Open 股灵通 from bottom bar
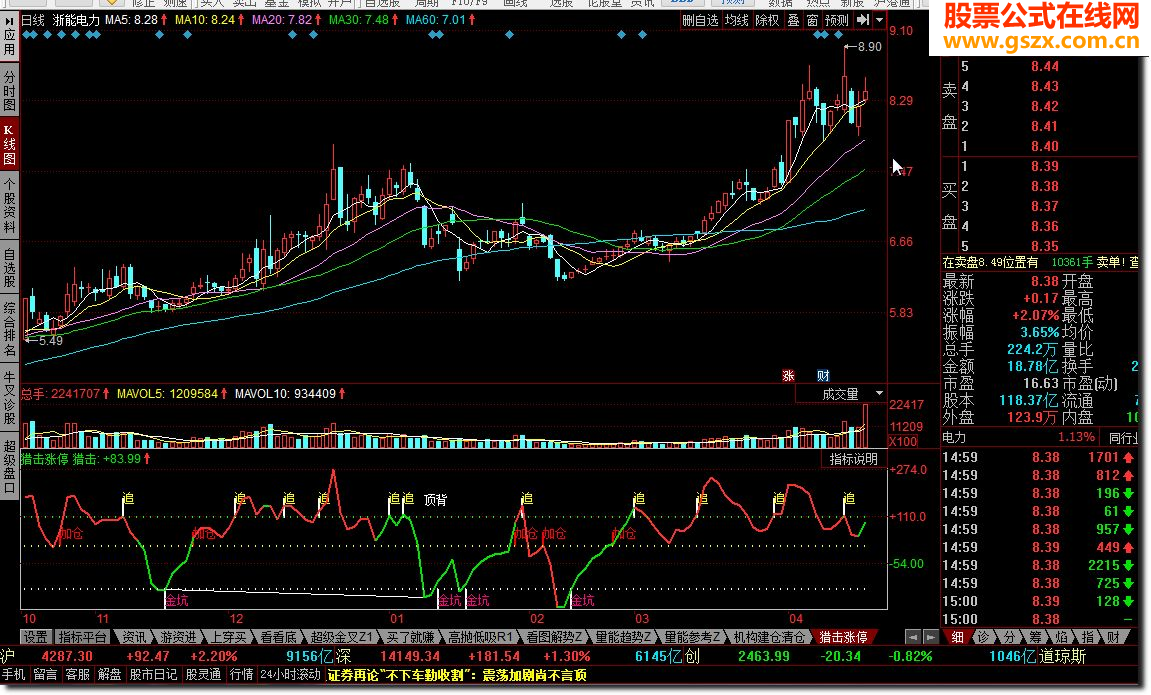1151x695 pixels. click(203, 674)
